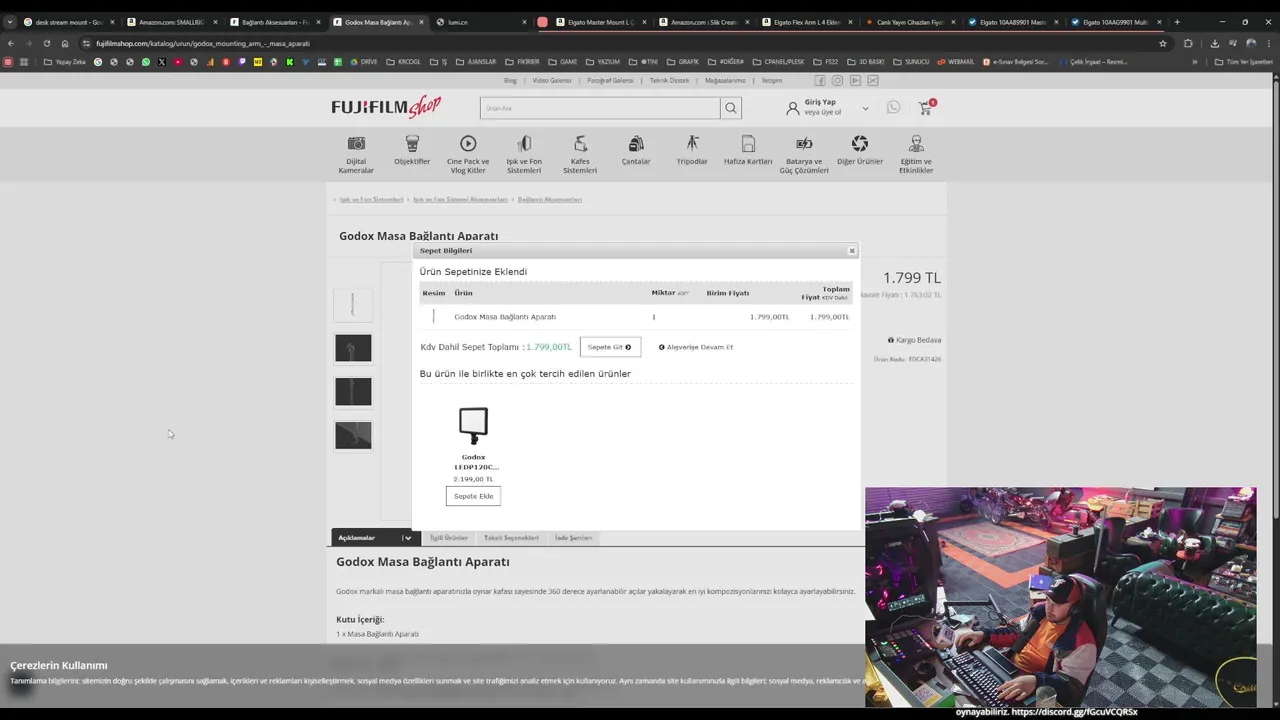Viewport: 1280px width, 720px height.
Task: Close the Sepet Bilgileri popup
Action: 852,251
